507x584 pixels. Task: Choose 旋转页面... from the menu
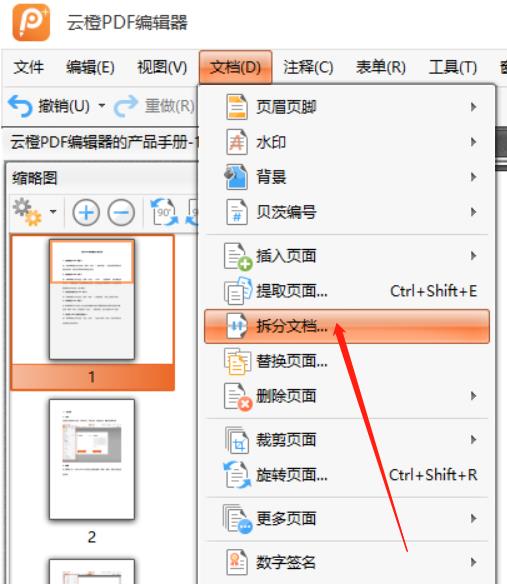pyautogui.click(x=347, y=475)
